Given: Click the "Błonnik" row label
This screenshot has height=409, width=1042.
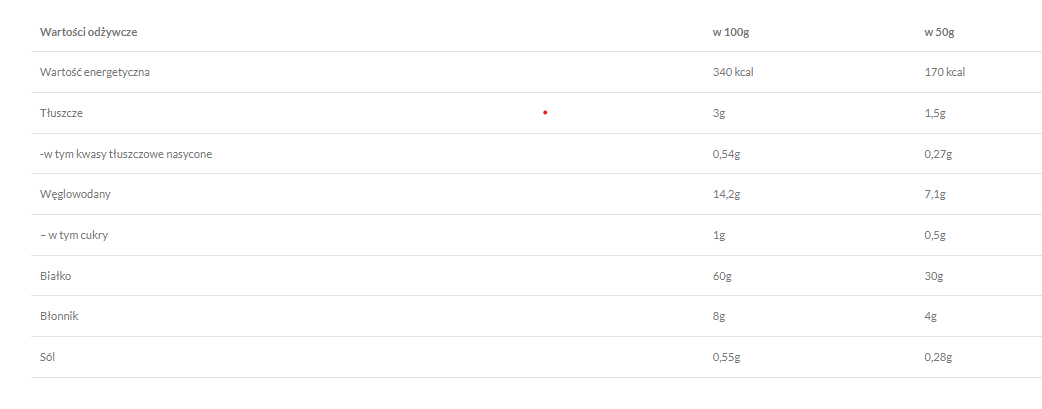Looking at the screenshot, I should click(x=59, y=316).
